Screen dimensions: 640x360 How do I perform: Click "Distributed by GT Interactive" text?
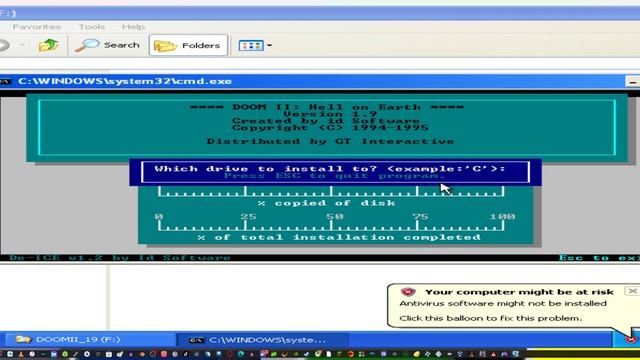tap(330, 141)
